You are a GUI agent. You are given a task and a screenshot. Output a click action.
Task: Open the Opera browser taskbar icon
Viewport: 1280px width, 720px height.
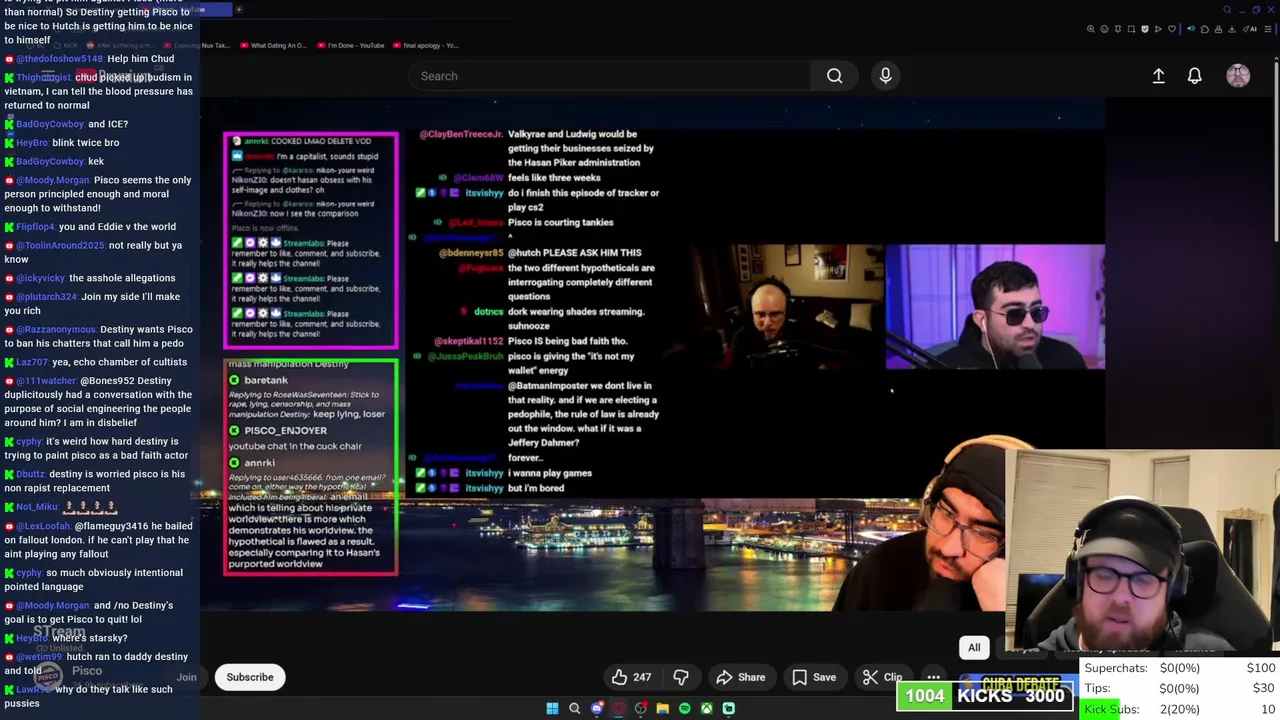click(x=619, y=708)
